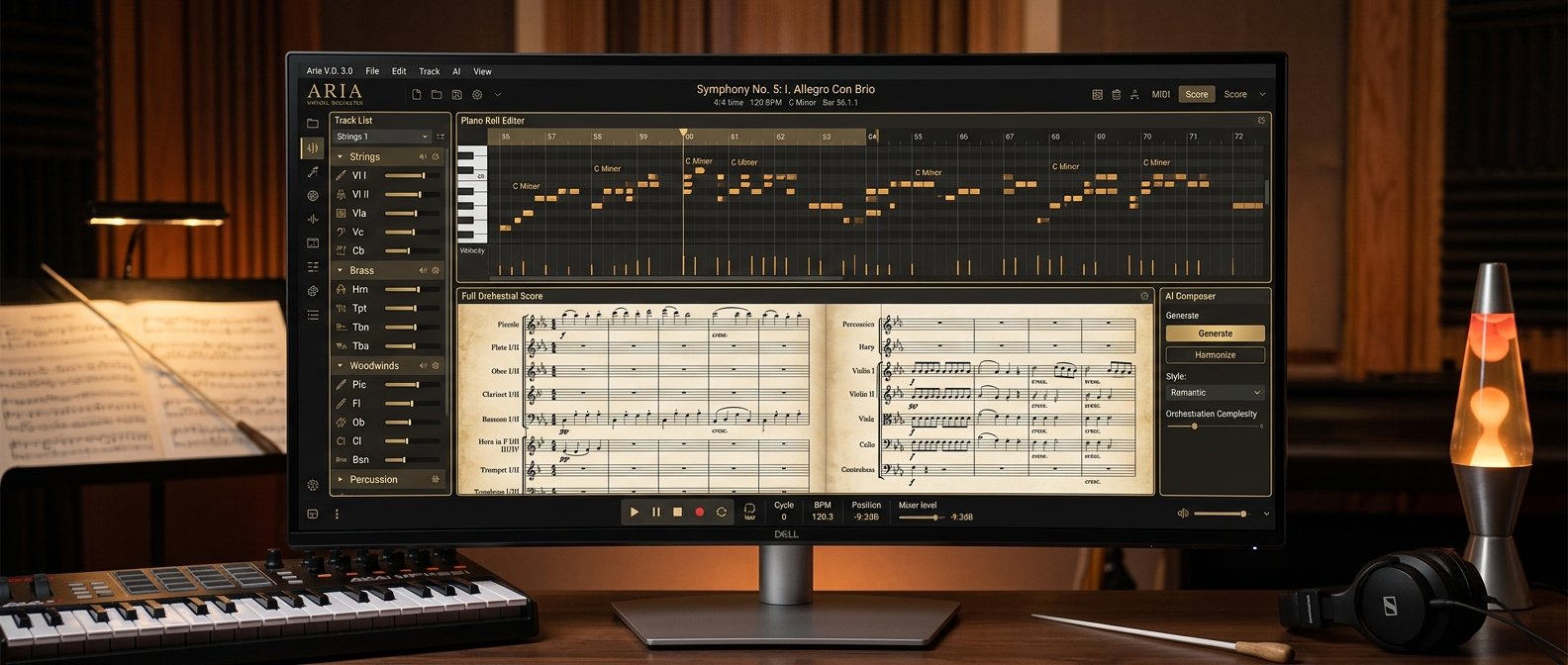The width and height of the screenshot is (1568, 665).
Task: Start recording with the red button
Action: (x=699, y=512)
